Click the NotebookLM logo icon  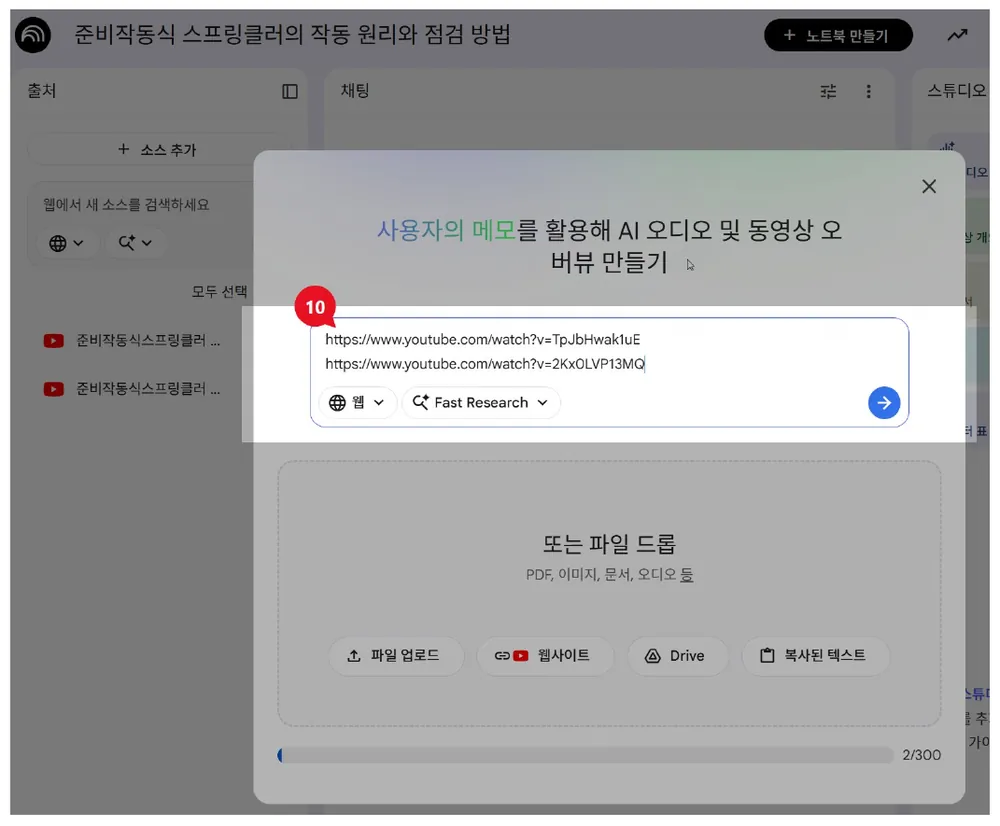click(x=33, y=34)
